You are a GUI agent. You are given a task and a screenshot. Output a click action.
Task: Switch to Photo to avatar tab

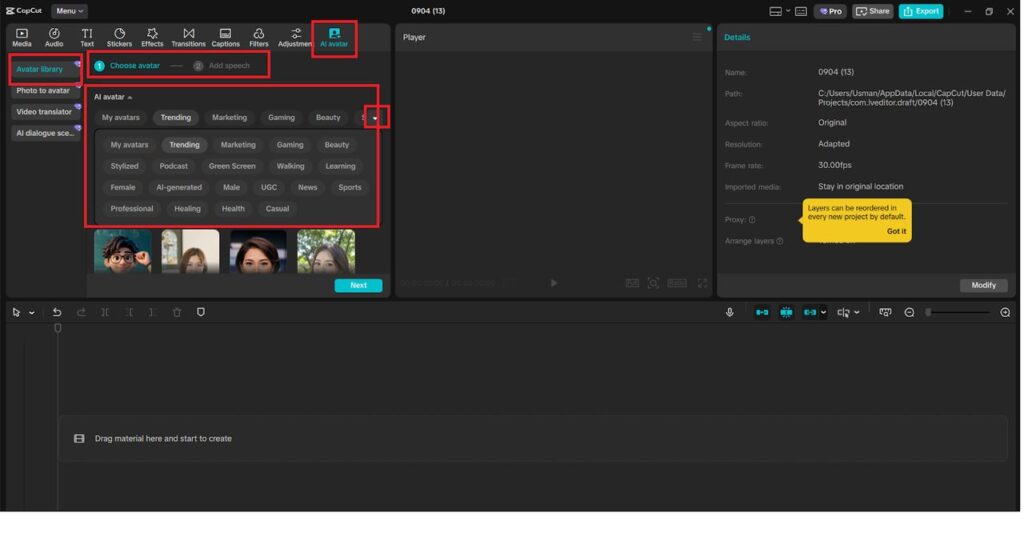coord(44,91)
